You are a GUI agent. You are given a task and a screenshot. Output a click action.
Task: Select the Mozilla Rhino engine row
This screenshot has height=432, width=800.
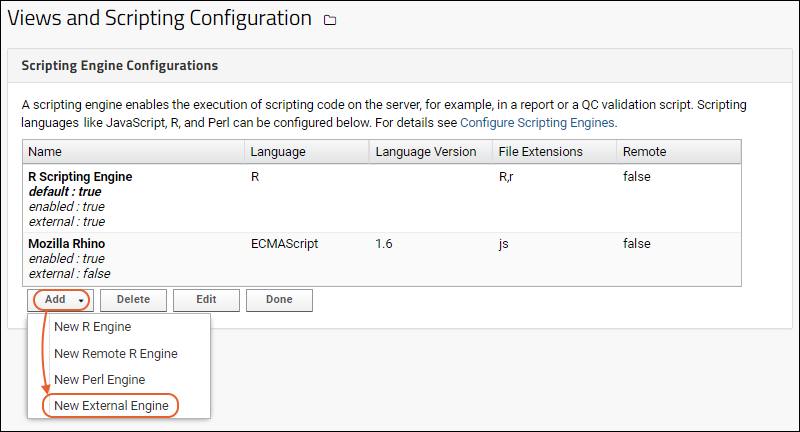pos(66,244)
